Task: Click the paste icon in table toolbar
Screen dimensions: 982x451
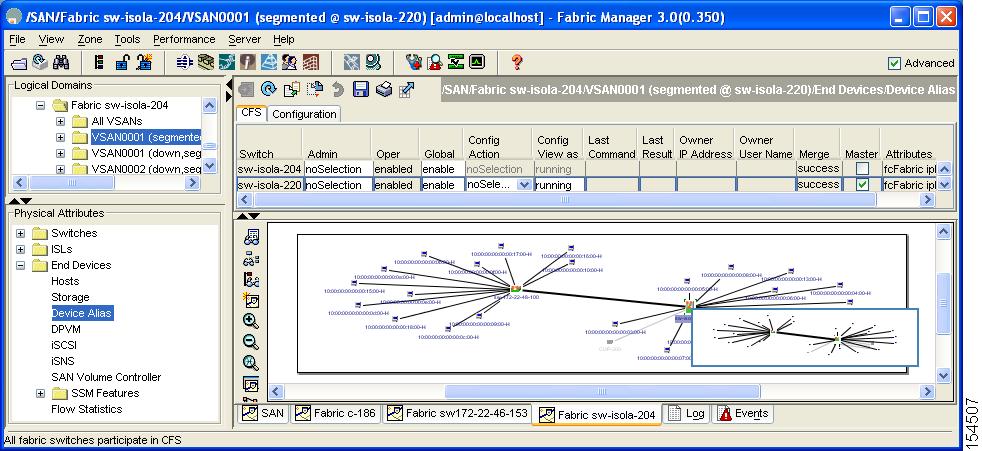Action: pos(314,90)
